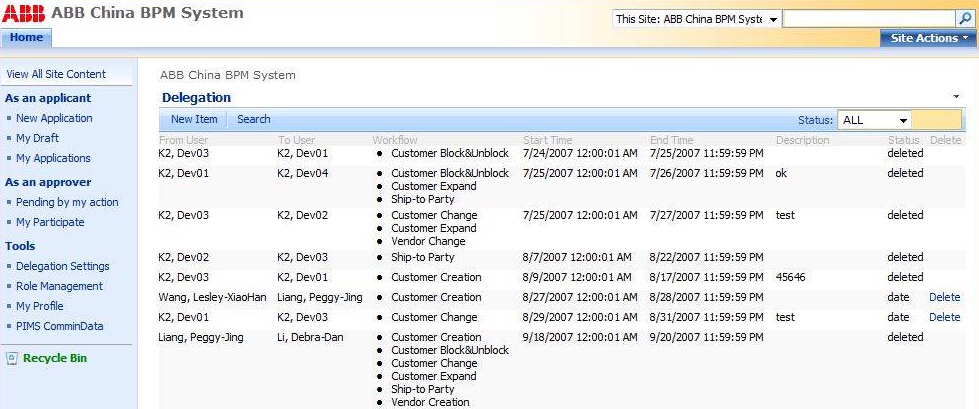The height and width of the screenshot is (409, 979).
Task: Click New Item in the toolbar
Action: 194,119
